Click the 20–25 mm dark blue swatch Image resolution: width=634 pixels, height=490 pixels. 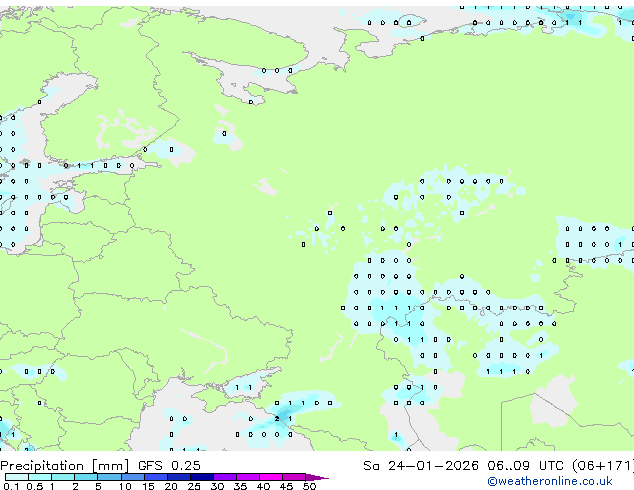coord(178,477)
